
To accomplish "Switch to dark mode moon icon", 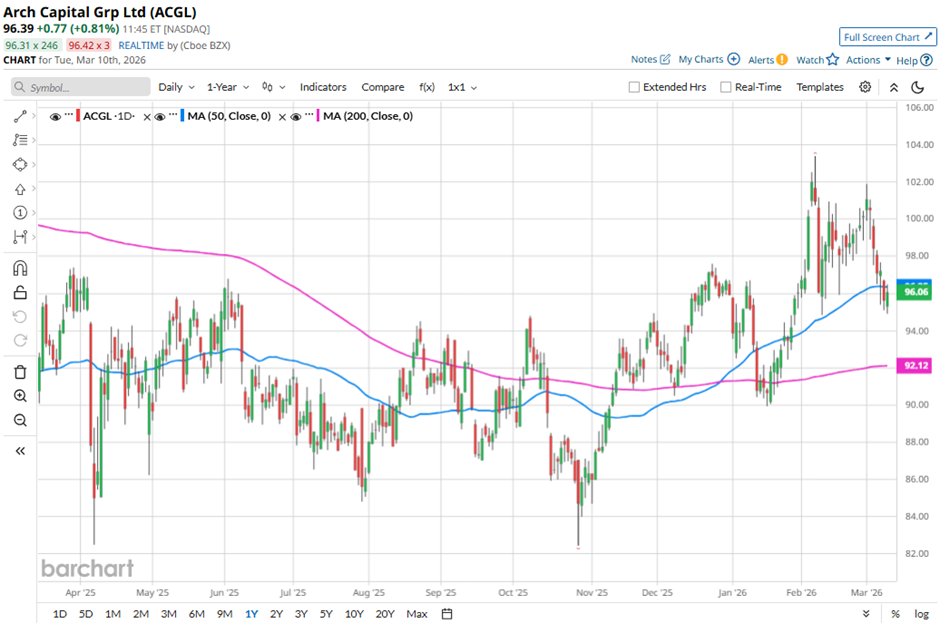I will (917, 87).
